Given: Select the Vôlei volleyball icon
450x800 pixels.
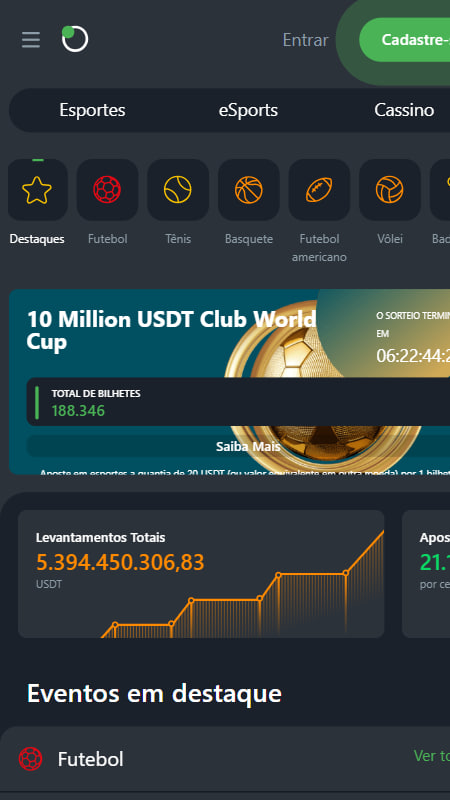Looking at the screenshot, I should [x=390, y=190].
